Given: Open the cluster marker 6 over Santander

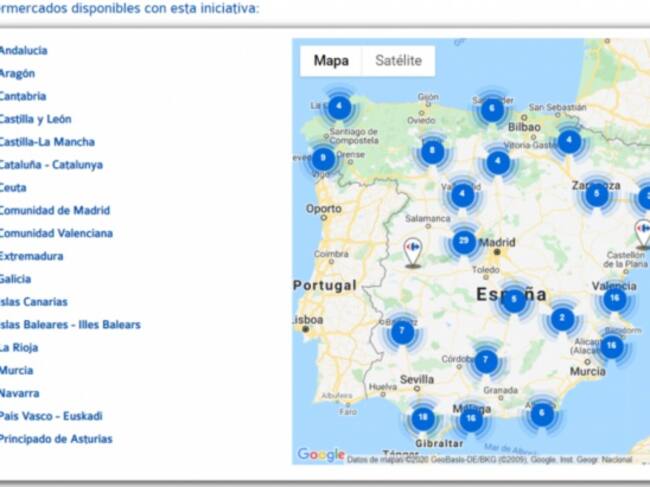Looking at the screenshot, I should (492, 109).
